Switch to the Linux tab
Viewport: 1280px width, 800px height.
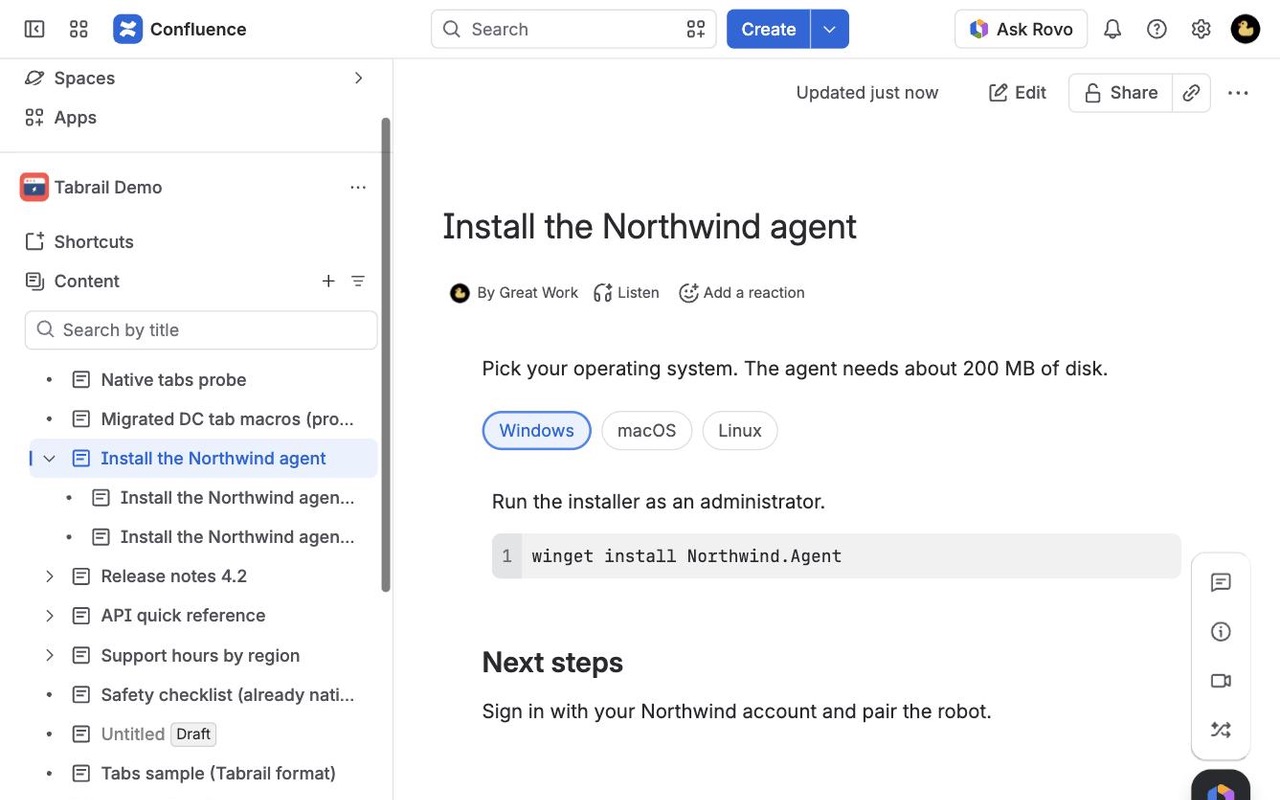coord(740,431)
